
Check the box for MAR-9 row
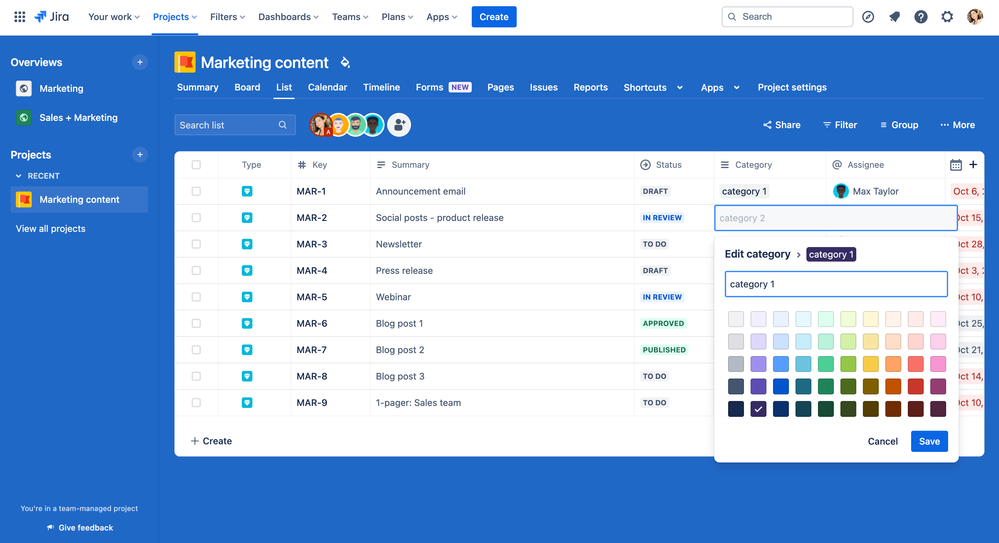[196, 403]
